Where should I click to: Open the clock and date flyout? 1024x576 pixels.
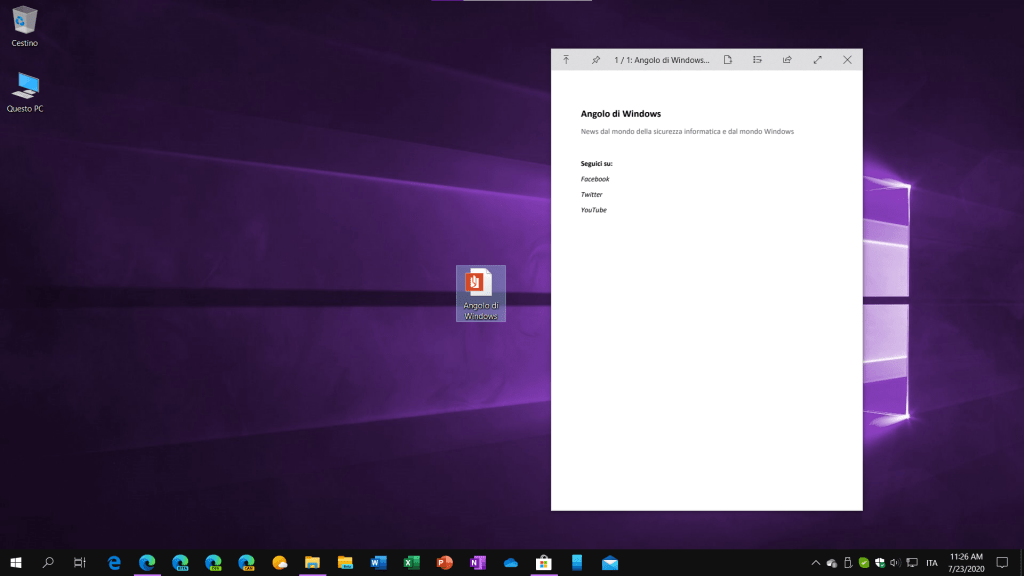coord(968,562)
